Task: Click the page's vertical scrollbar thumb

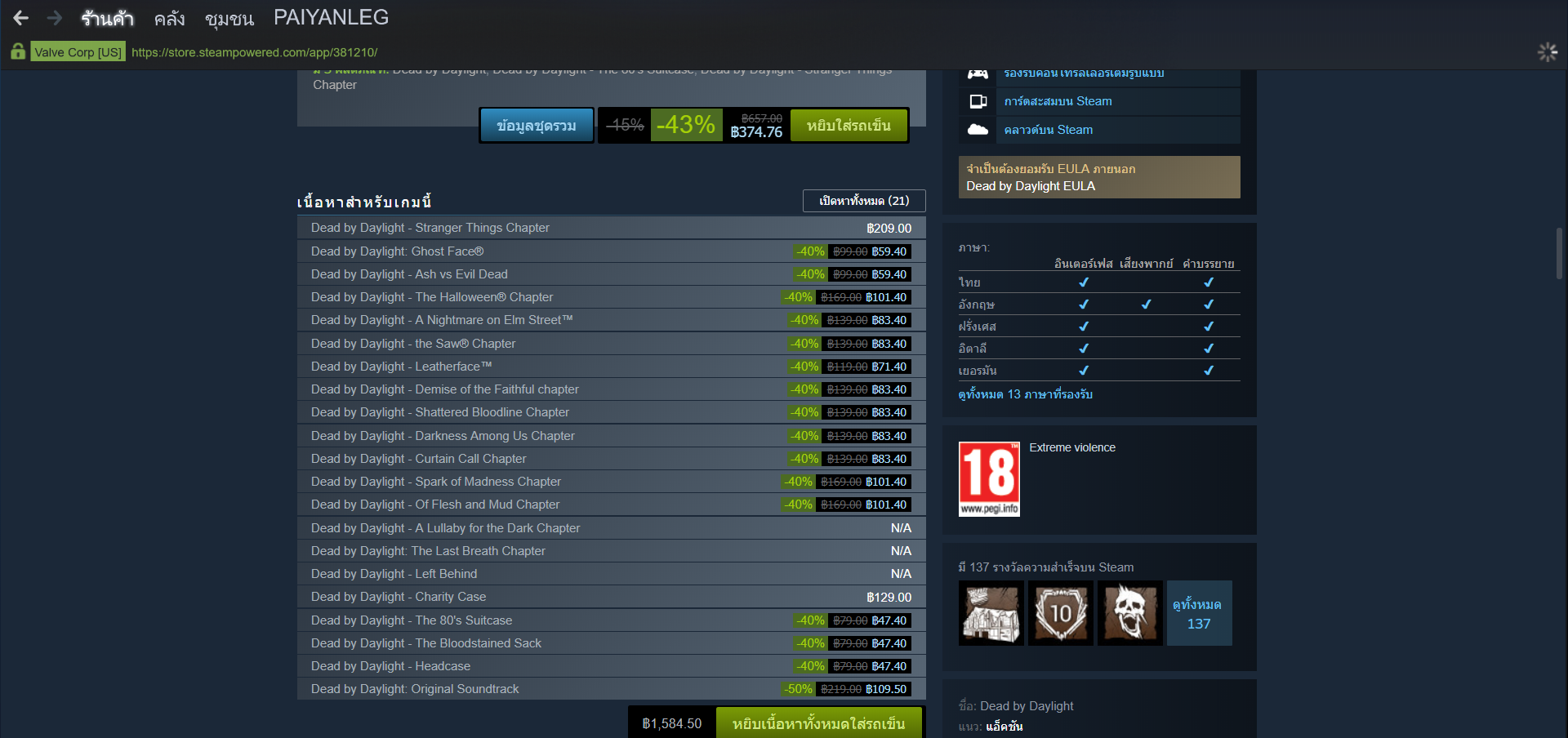Action: coord(1560,253)
